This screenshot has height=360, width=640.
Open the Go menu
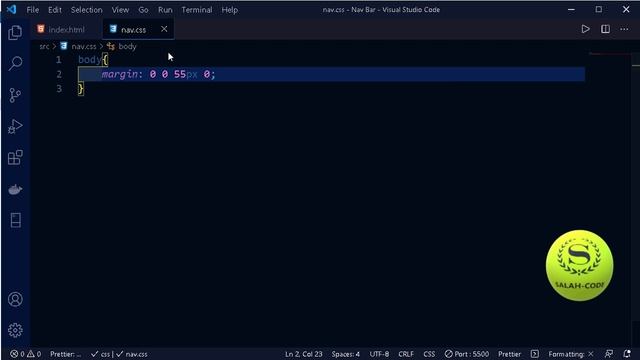[x=143, y=10]
